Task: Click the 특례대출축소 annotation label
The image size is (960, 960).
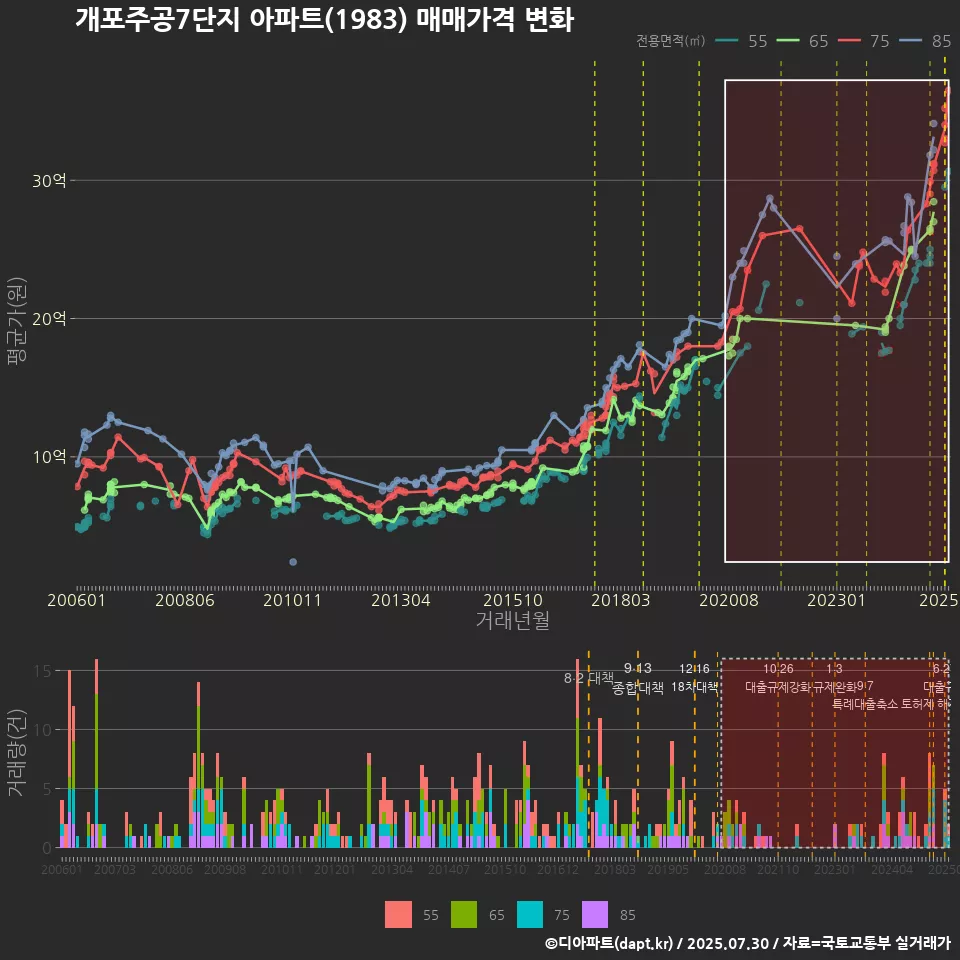Action: [x=864, y=704]
